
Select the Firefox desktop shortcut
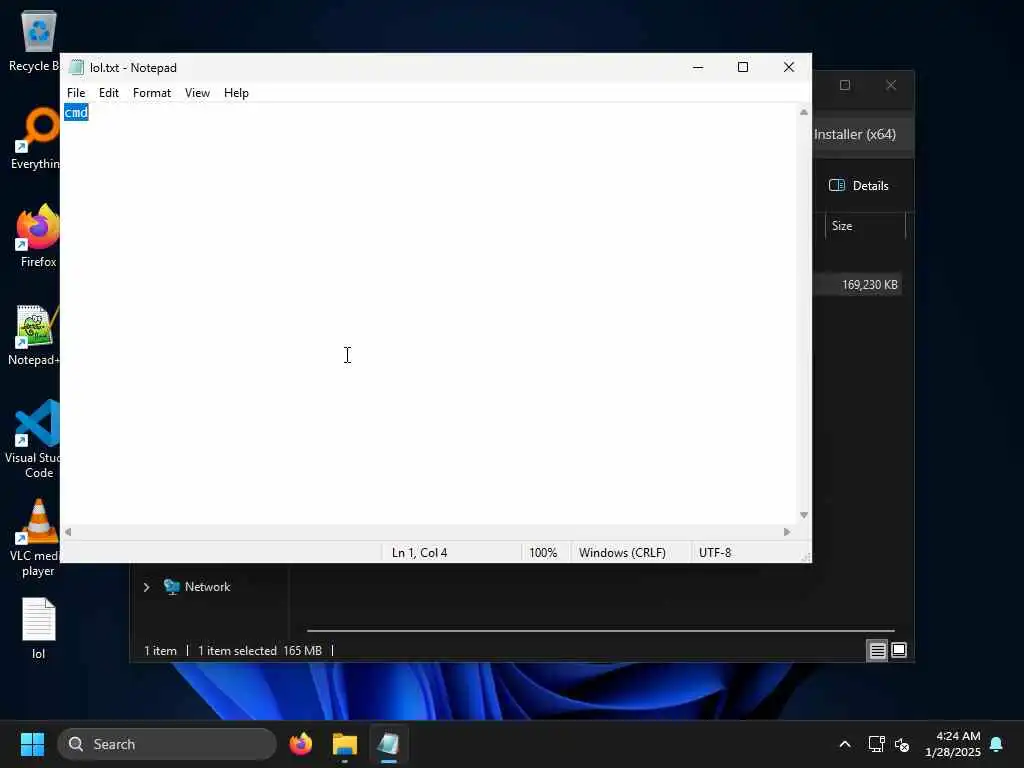(x=38, y=236)
